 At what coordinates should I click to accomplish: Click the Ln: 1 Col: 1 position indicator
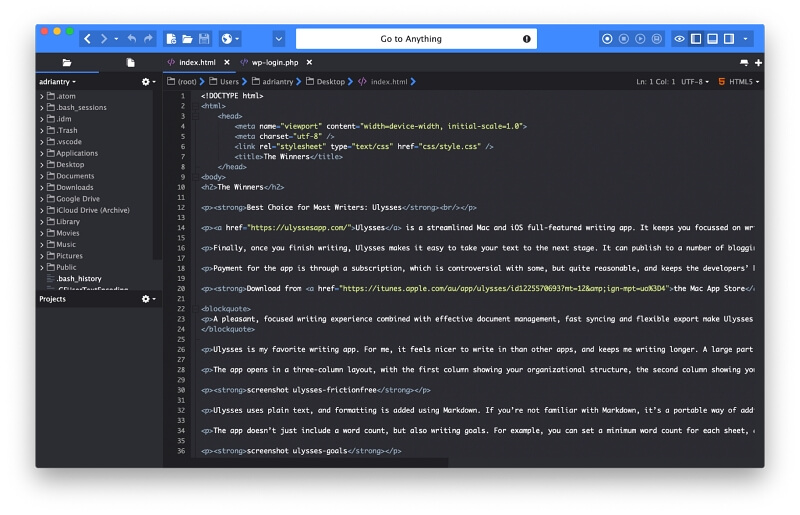coord(656,82)
